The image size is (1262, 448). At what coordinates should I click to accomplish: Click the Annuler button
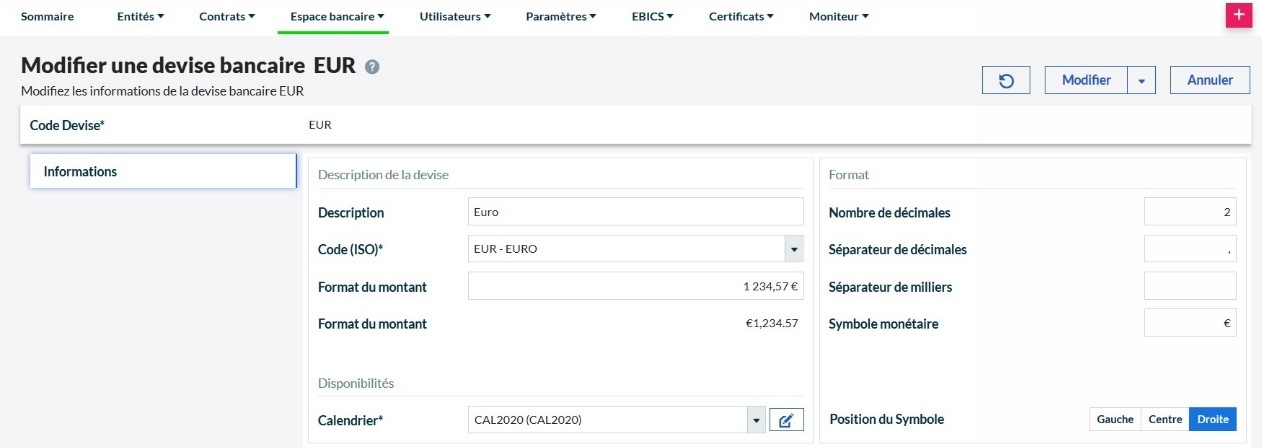coord(1209,80)
